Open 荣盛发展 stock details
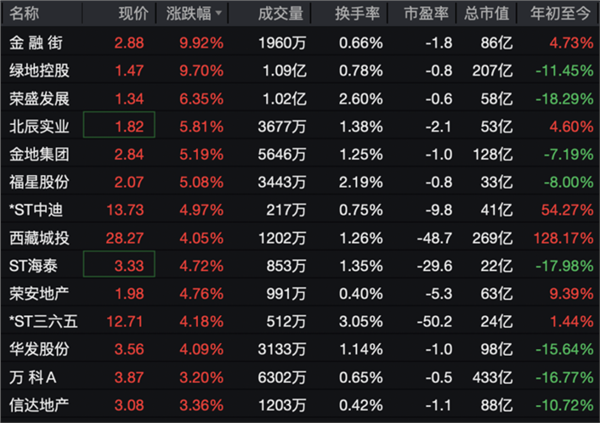600x423 pixels. pos(39,99)
